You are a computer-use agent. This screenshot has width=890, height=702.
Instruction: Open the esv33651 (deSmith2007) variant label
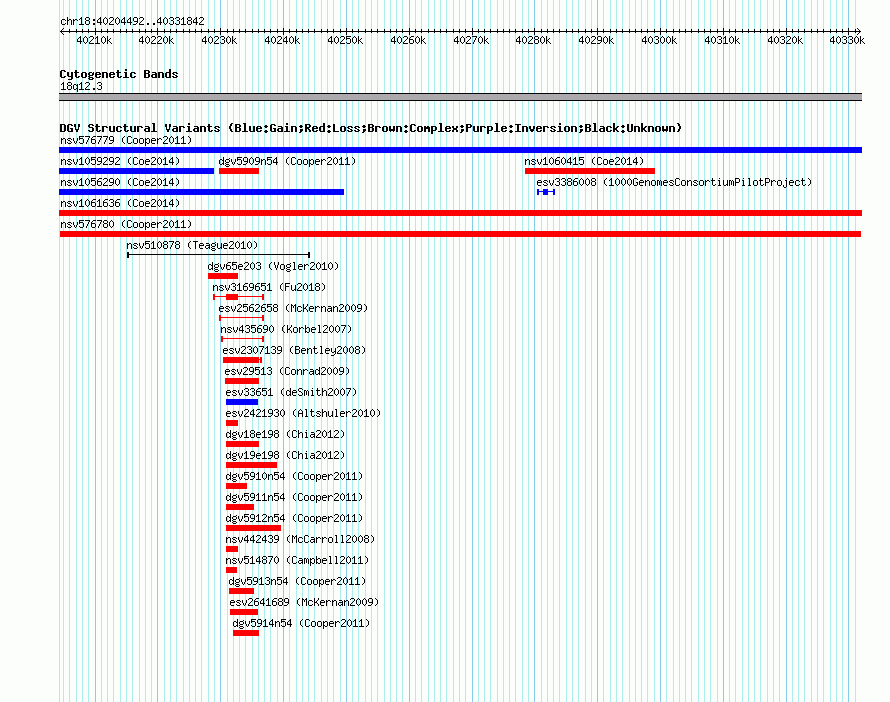click(291, 392)
